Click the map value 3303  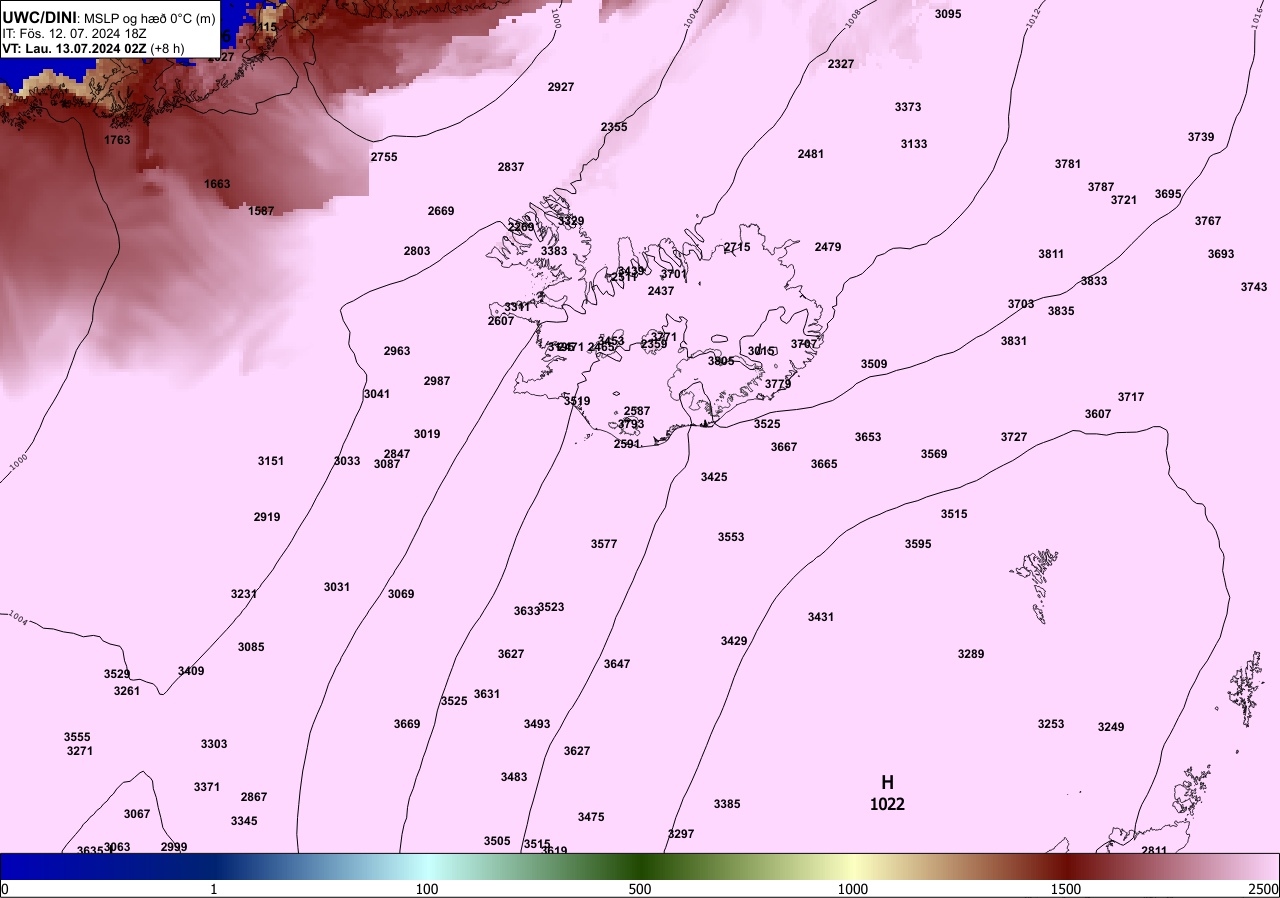(214, 744)
